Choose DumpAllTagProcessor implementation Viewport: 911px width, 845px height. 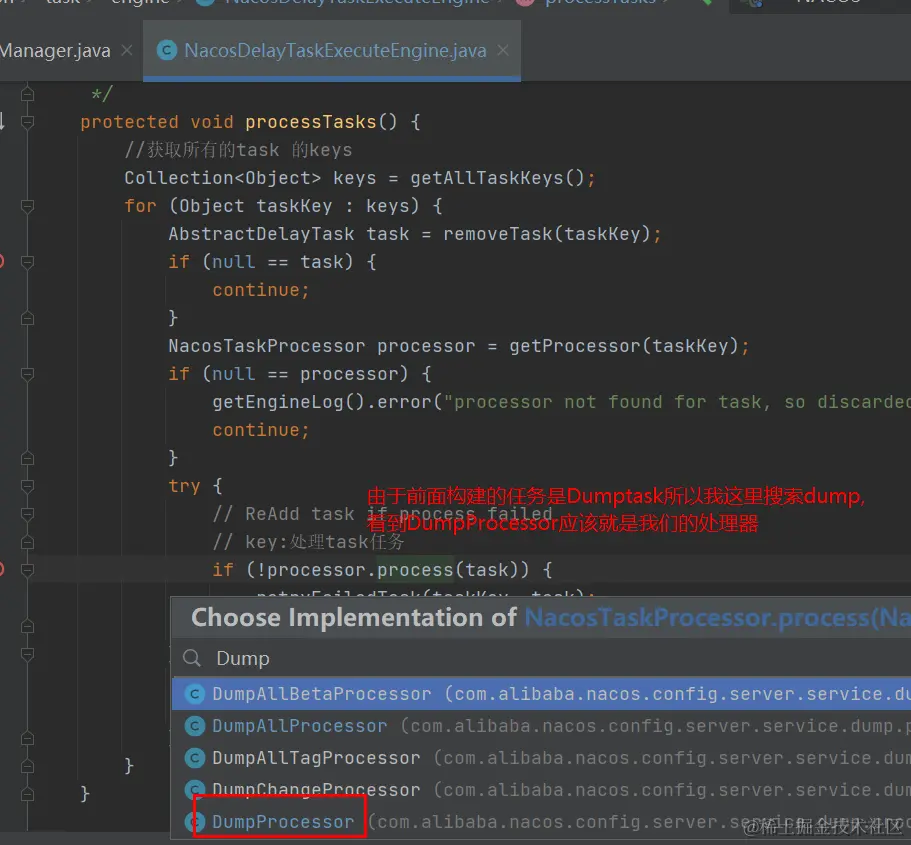[541, 758]
